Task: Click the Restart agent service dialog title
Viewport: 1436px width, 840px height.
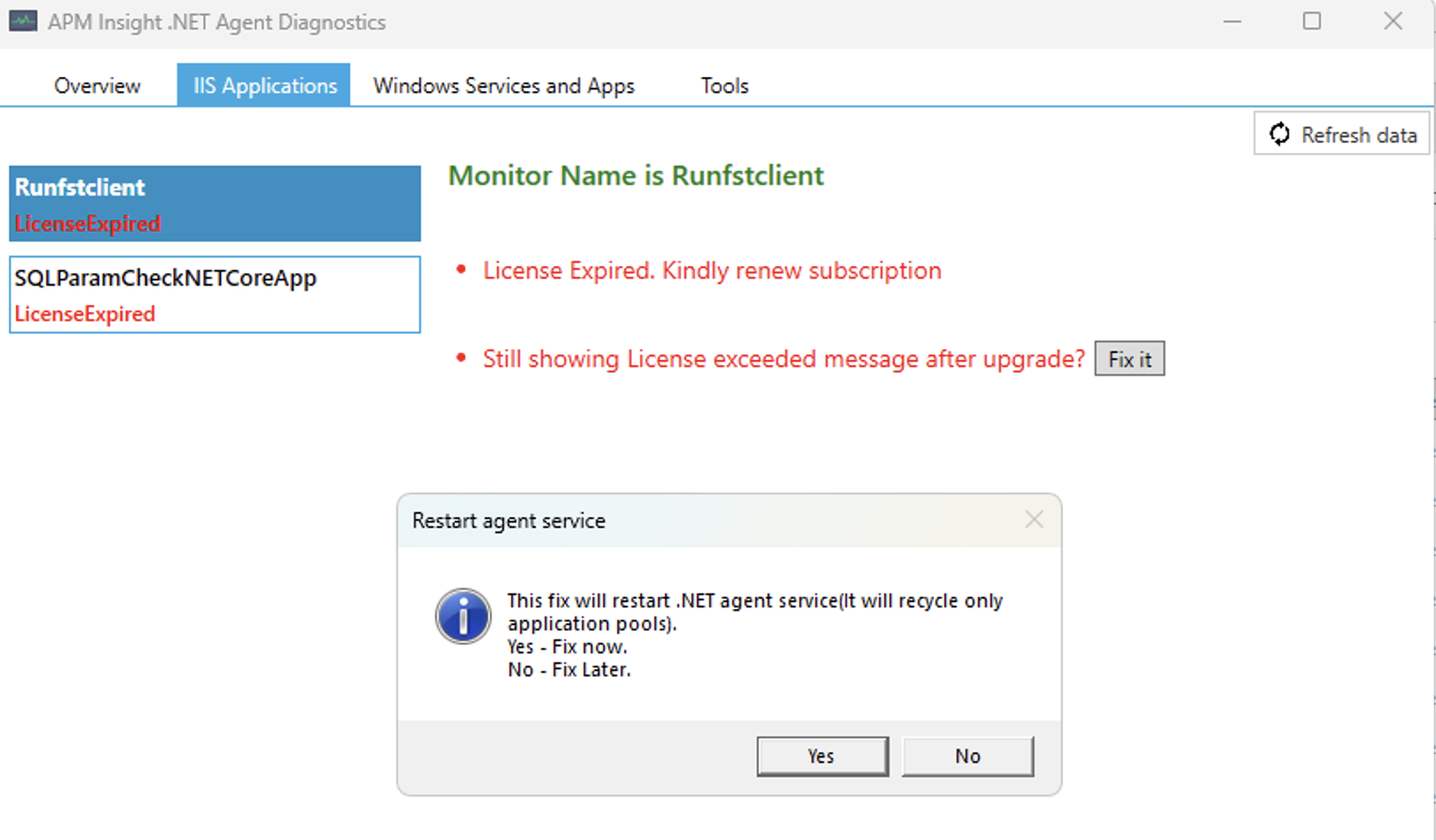Action: 508,521
